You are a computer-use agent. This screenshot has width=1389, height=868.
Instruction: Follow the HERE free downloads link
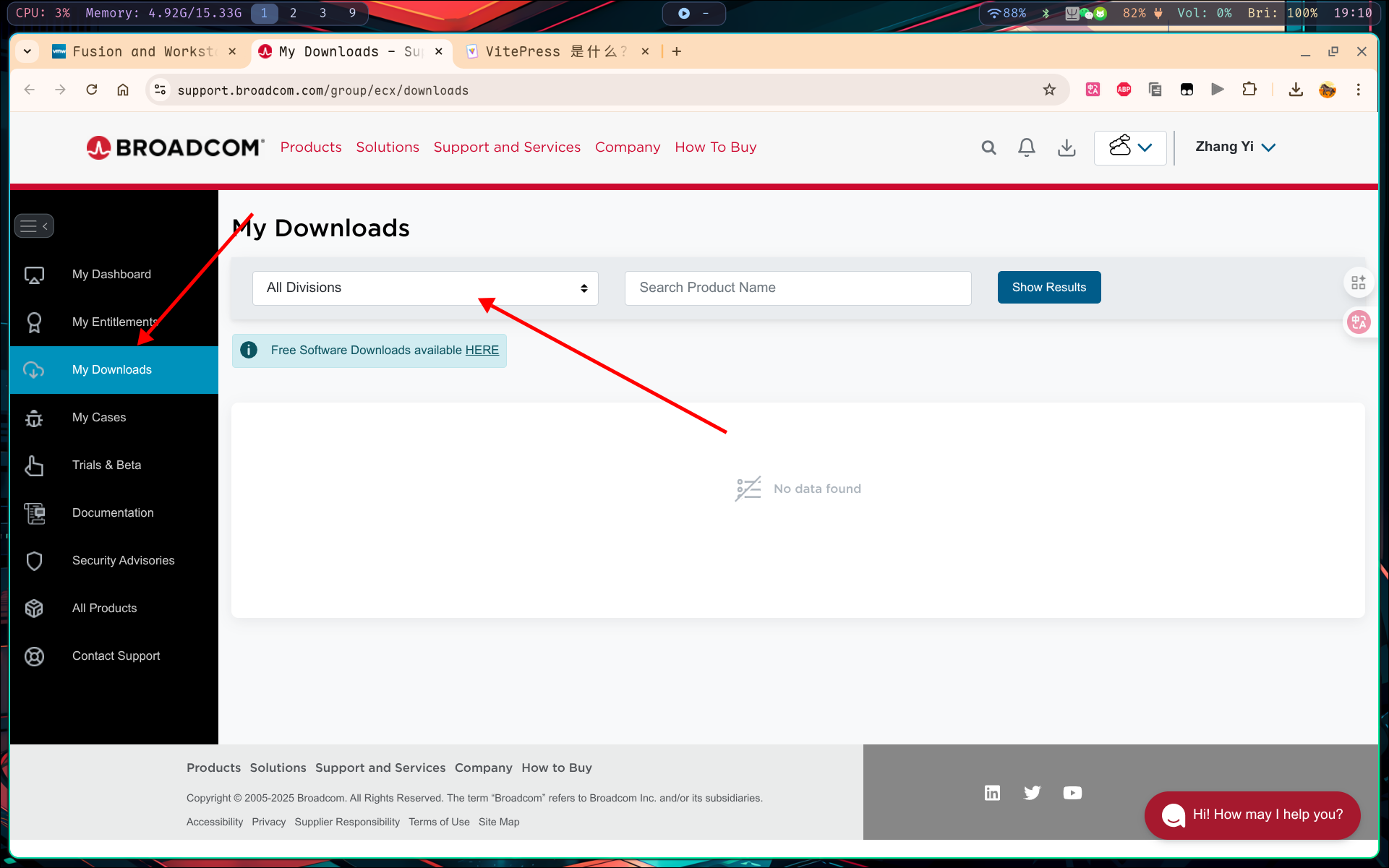pos(482,350)
